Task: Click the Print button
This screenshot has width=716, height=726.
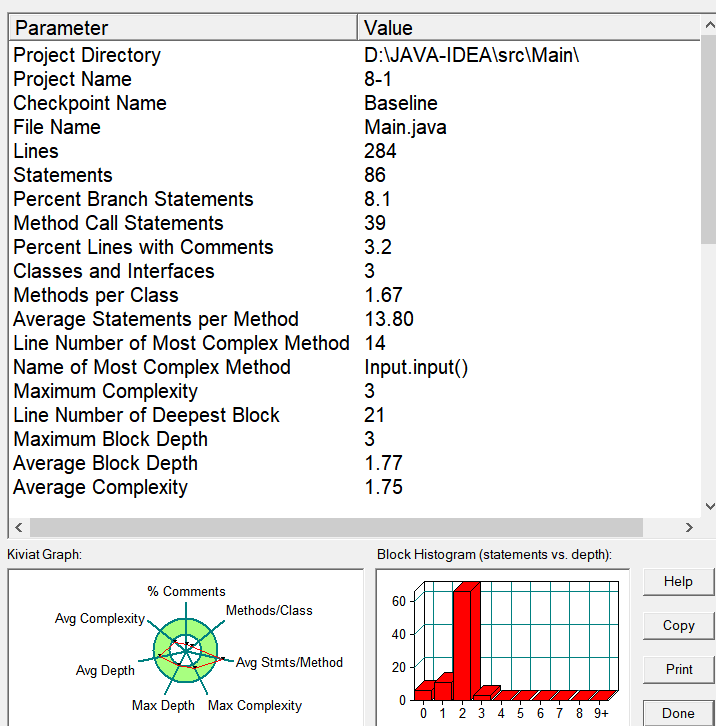Action: pos(678,670)
